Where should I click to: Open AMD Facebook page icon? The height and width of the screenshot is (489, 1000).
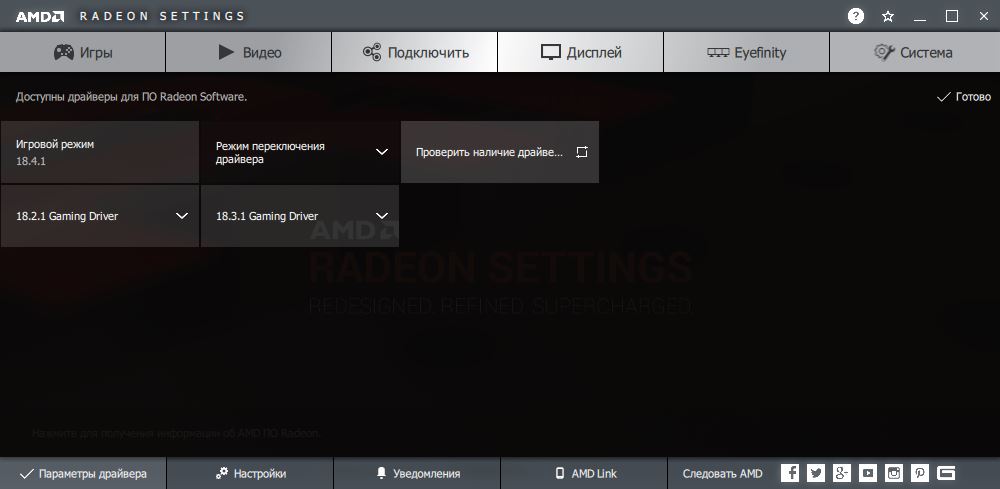pyautogui.click(x=790, y=473)
